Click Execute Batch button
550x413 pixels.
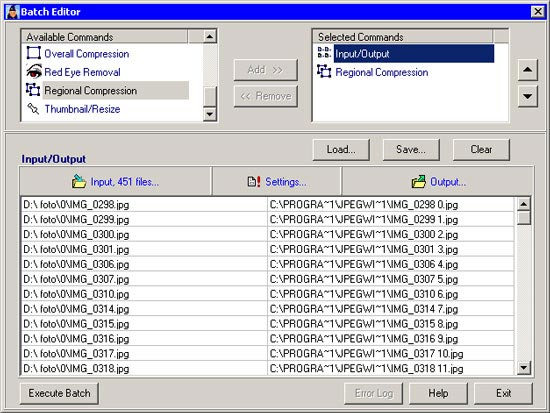point(59,393)
